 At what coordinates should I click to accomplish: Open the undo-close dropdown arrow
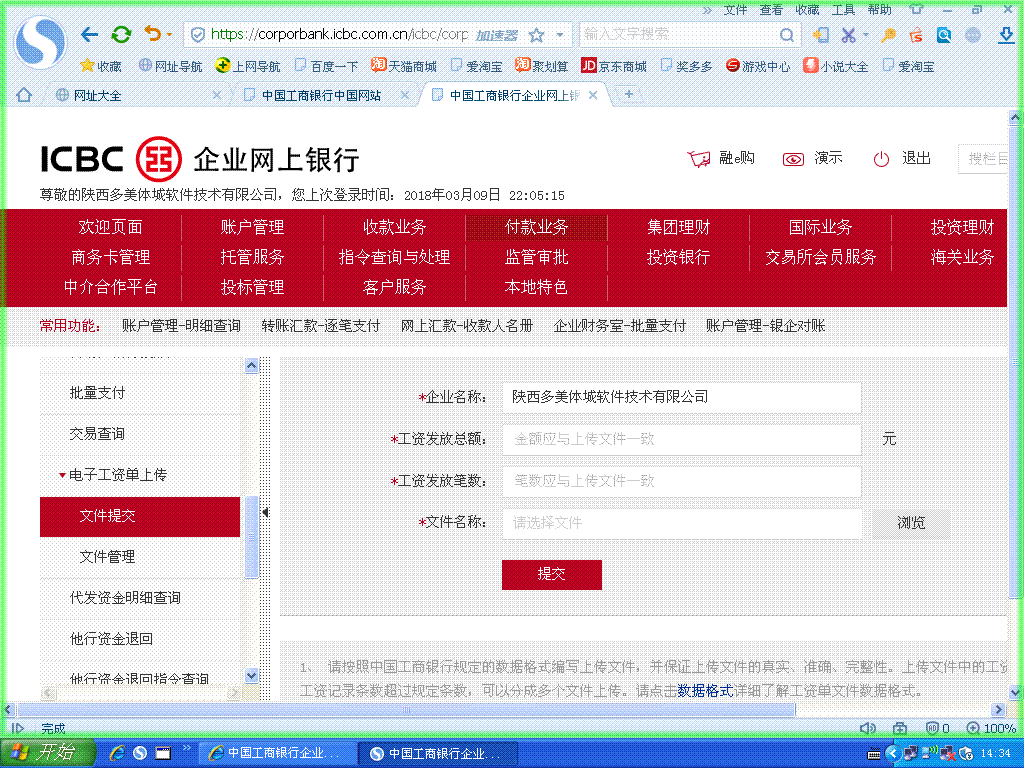click(169, 35)
